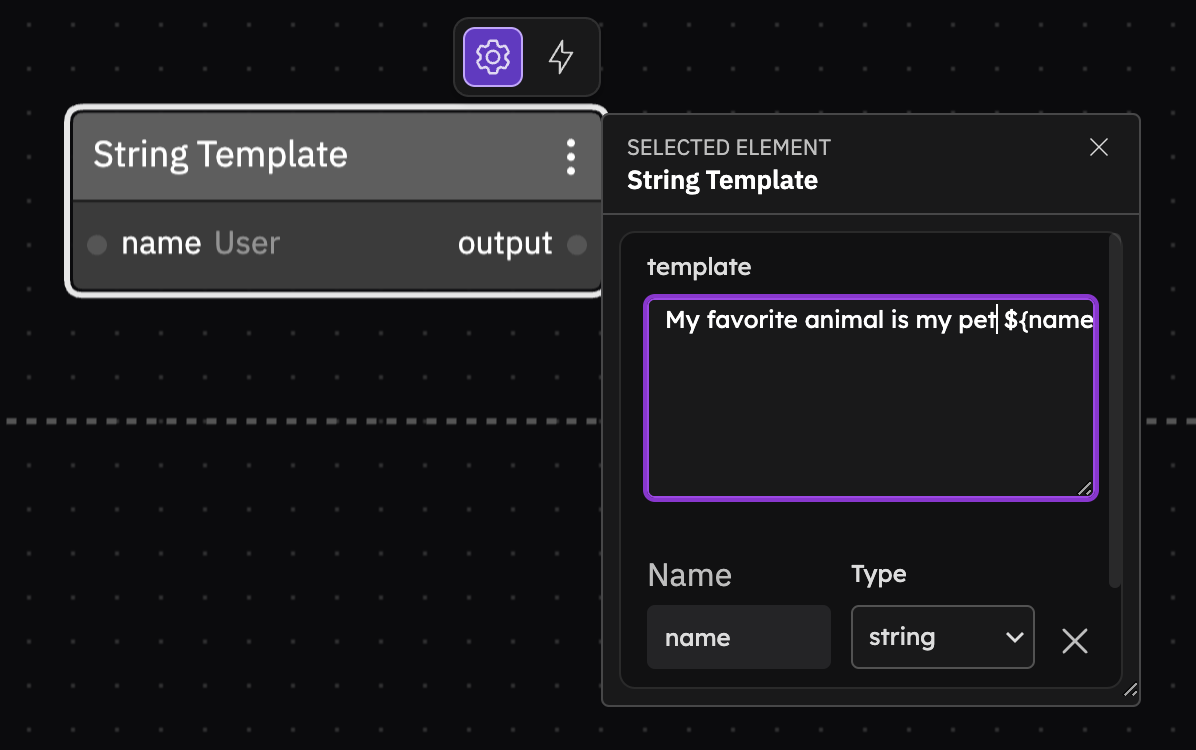Open the String Template node three-dot menu
The height and width of the screenshot is (750, 1196).
(570, 157)
